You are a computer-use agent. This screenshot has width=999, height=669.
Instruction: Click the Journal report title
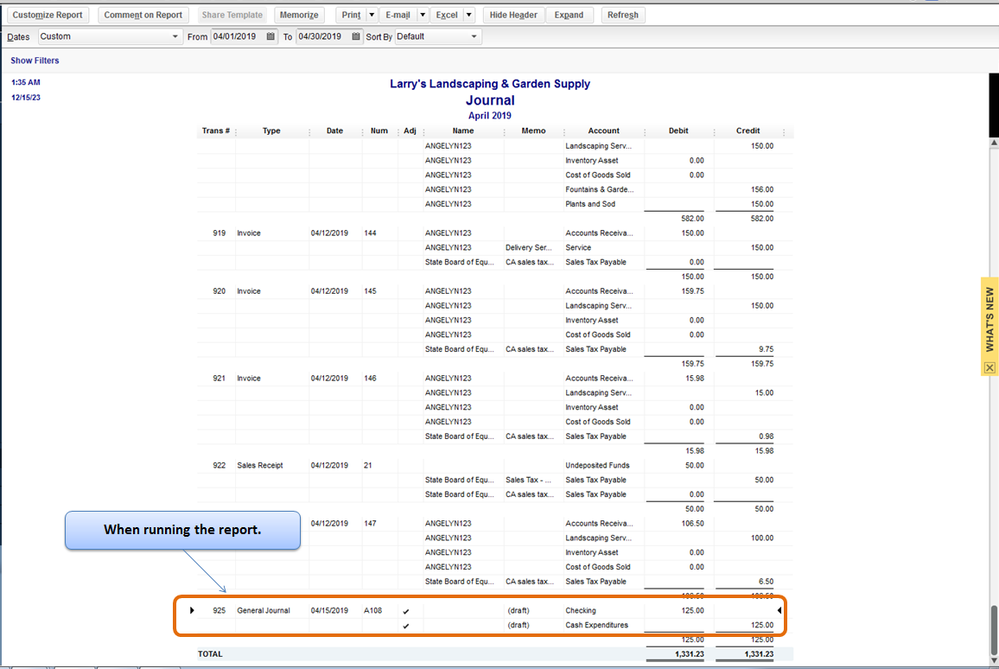[x=490, y=100]
